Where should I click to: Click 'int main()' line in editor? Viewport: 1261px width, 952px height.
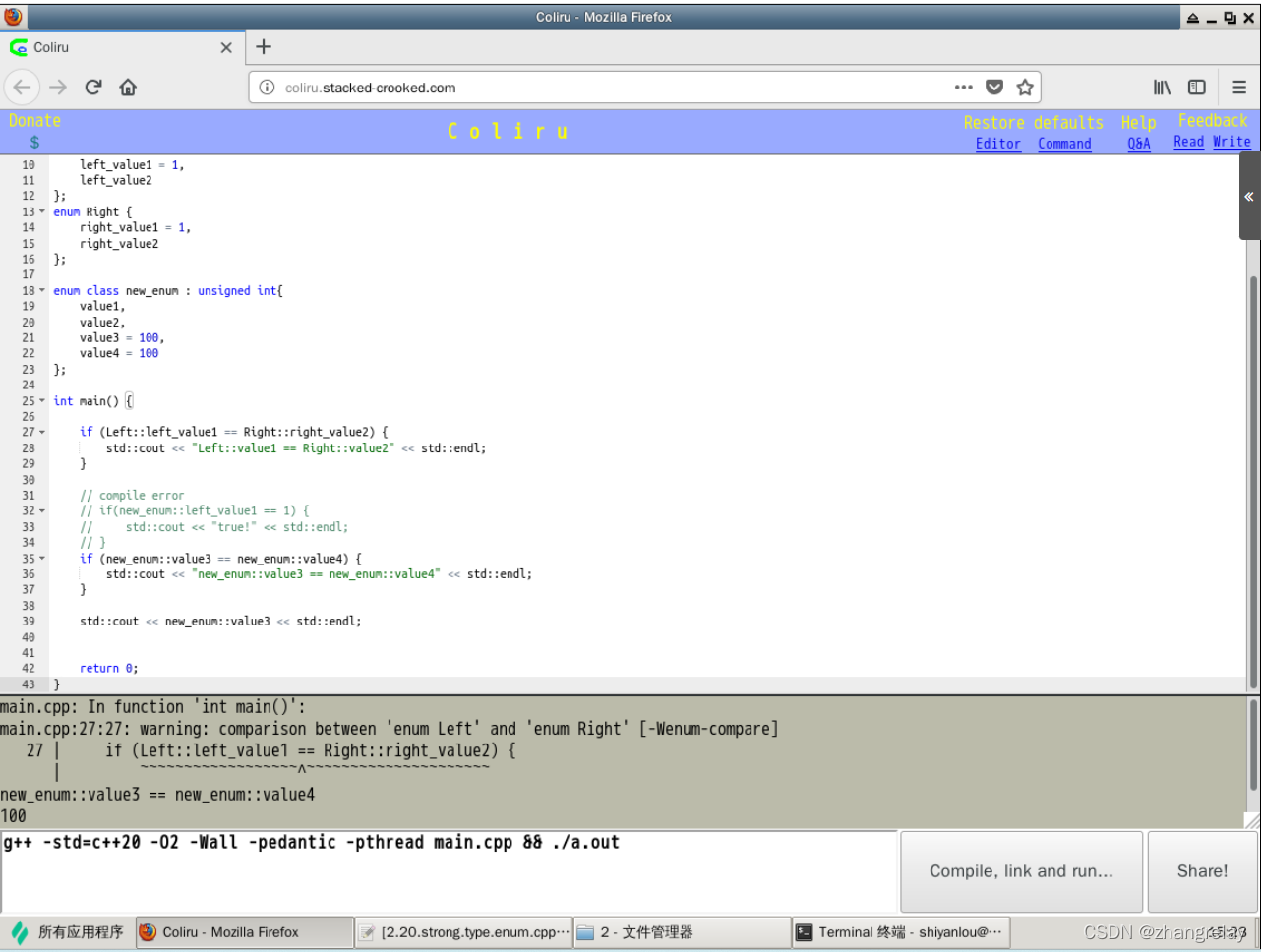coord(92,401)
